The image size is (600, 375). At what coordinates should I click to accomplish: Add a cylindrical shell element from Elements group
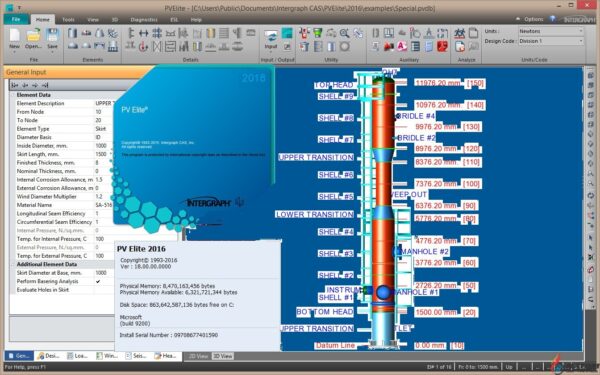click(72, 33)
